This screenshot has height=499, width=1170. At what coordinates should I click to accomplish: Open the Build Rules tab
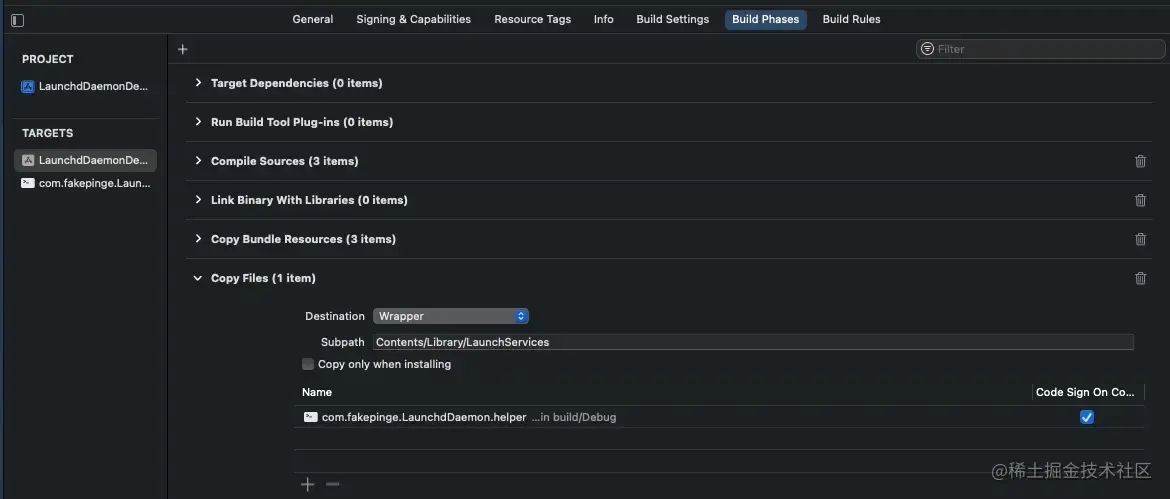pos(851,19)
